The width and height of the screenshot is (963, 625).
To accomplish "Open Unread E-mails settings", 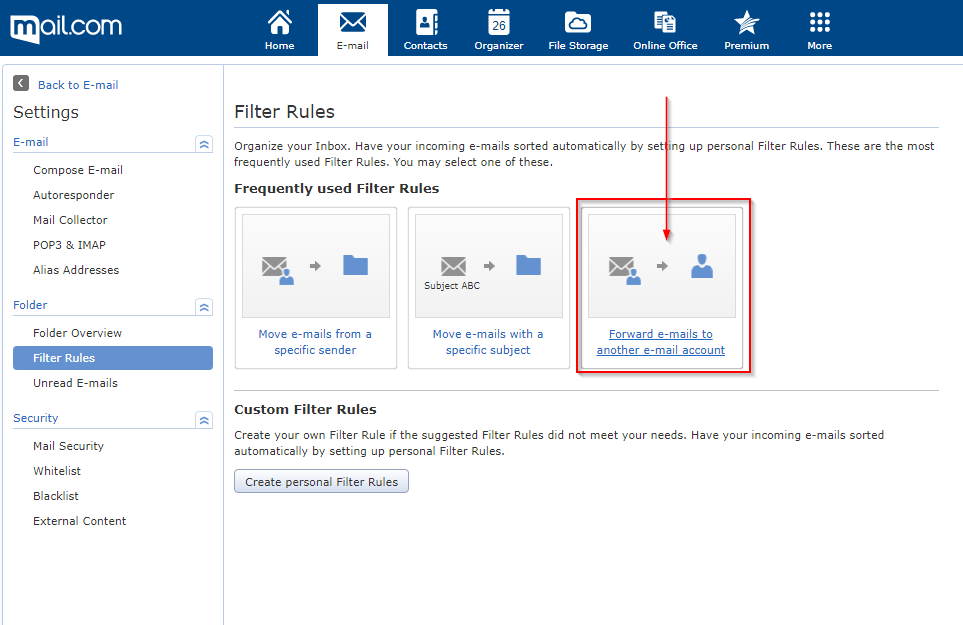I will [x=76, y=383].
